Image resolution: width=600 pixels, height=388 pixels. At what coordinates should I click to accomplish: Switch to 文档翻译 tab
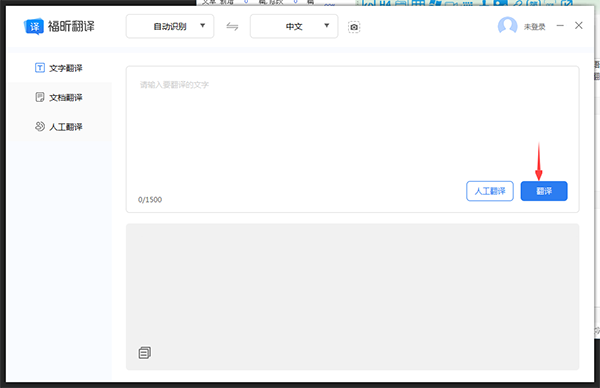click(59, 97)
